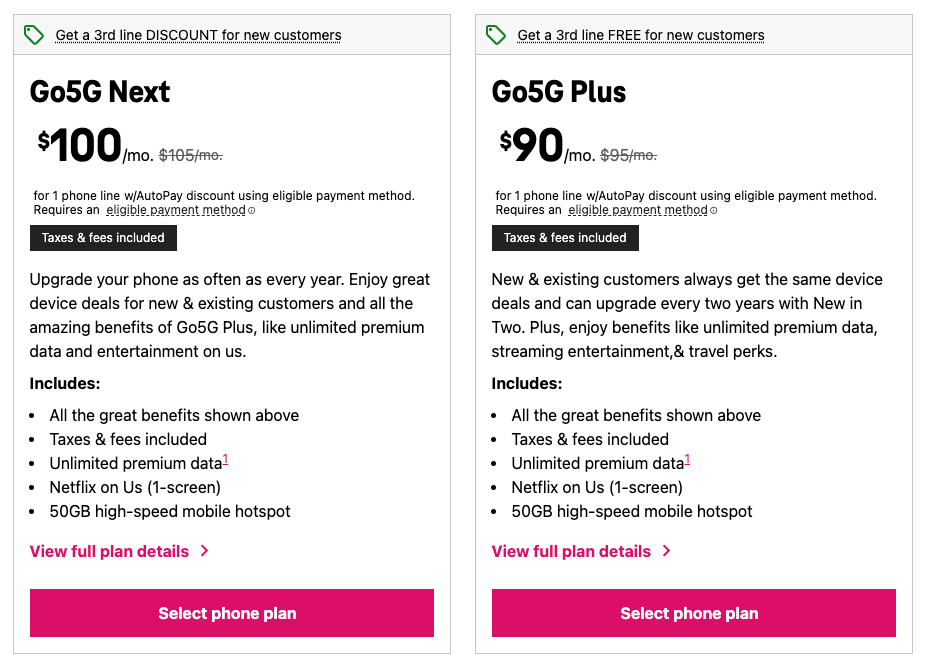929x667 pixels.
Task: Select phone plan for Go5G Plus
Action: (x=694, y=613)
